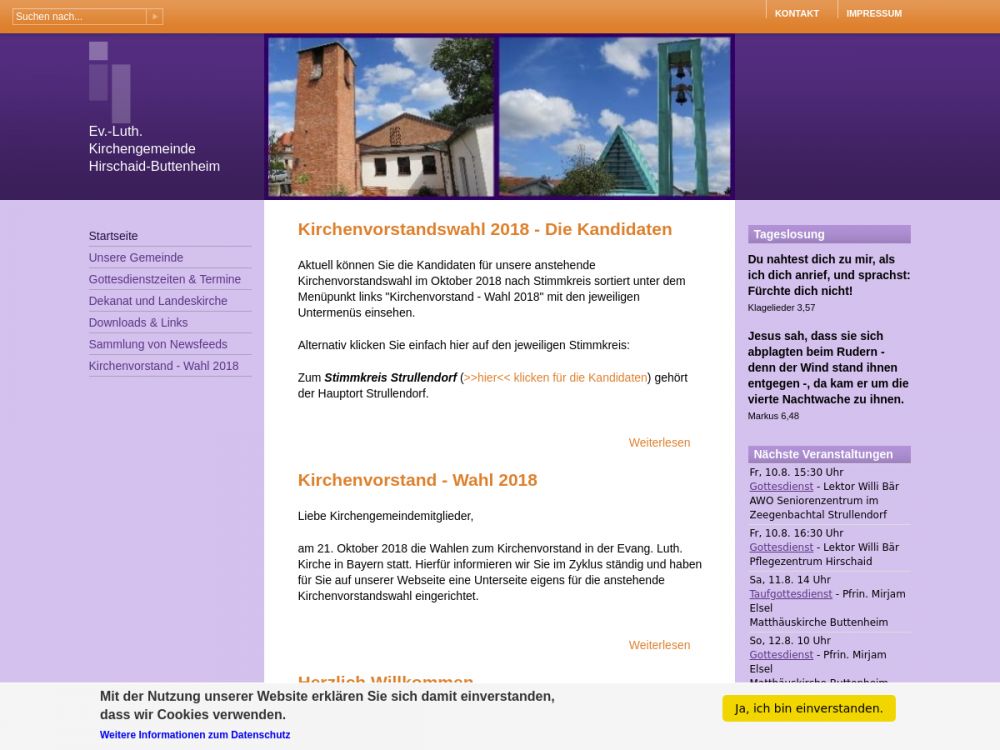1000x750 pixels.
Task: Select Startseite in the sidebar
Action: (x=113, y=236)
